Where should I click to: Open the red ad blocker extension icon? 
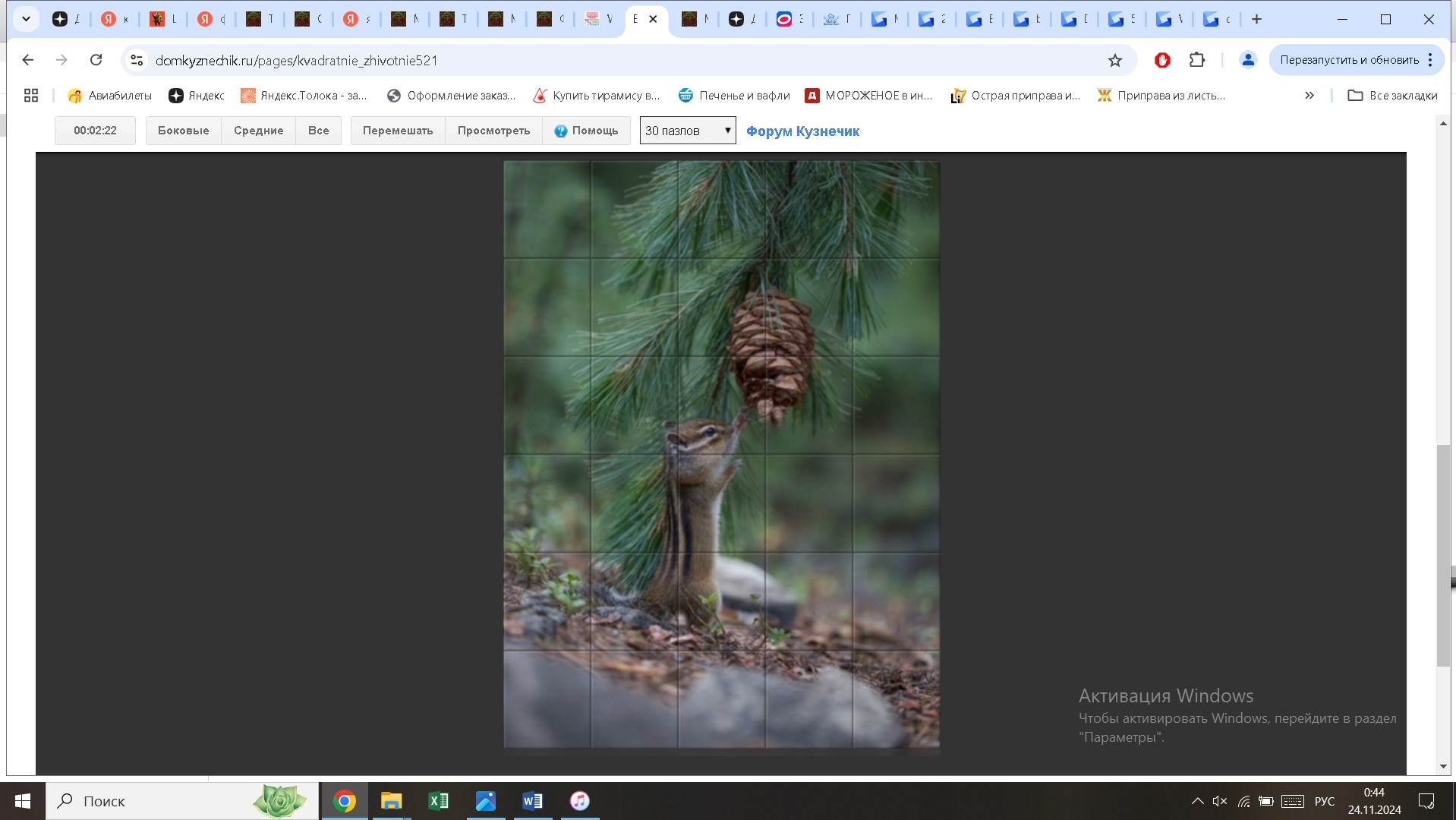[1162, 60]
